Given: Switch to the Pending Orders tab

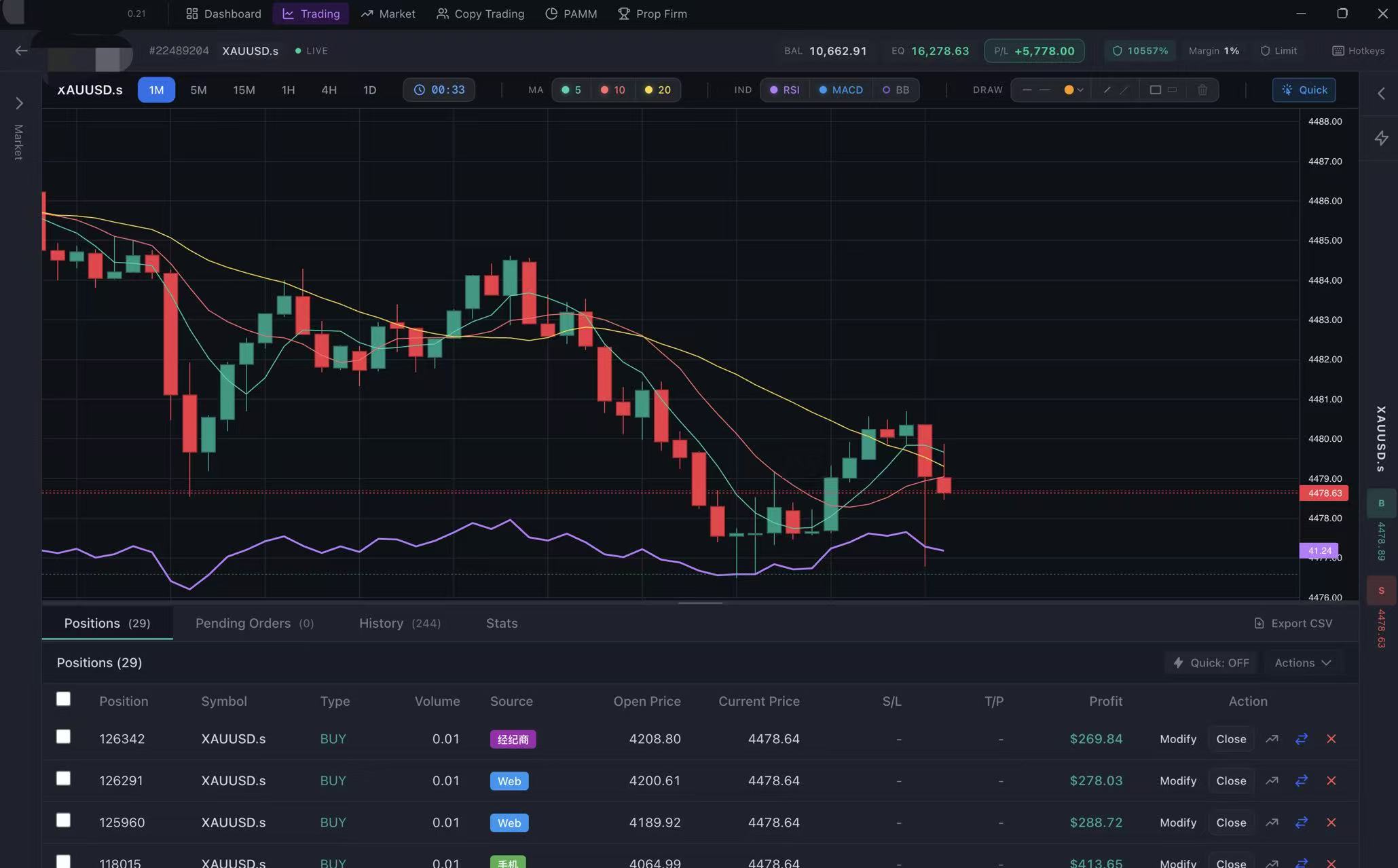Looking at the screenshot, I should (254, 623).
